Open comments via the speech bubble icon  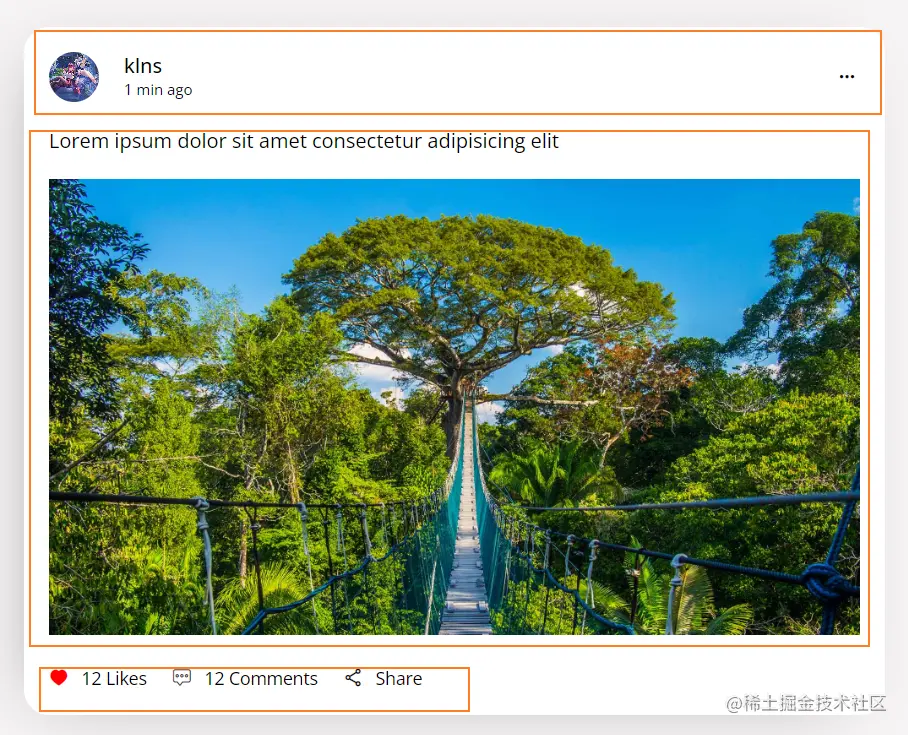tap(182, 678)
